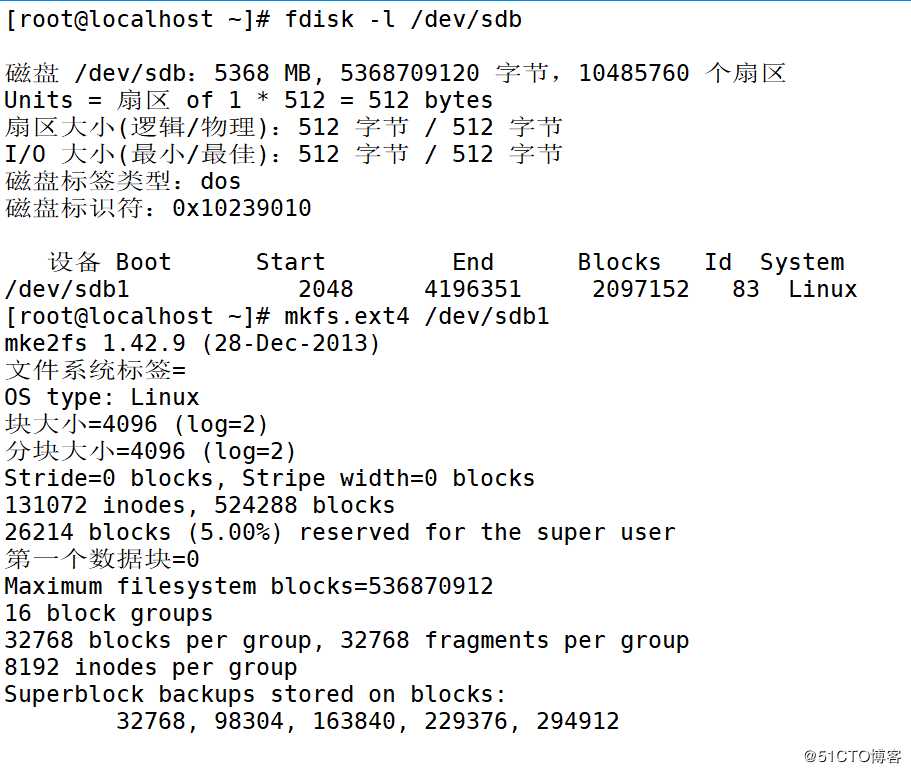The image size is (911, 773).
Task: Click the "8192 inodes per group" line
Action: (x=151, y=667)
